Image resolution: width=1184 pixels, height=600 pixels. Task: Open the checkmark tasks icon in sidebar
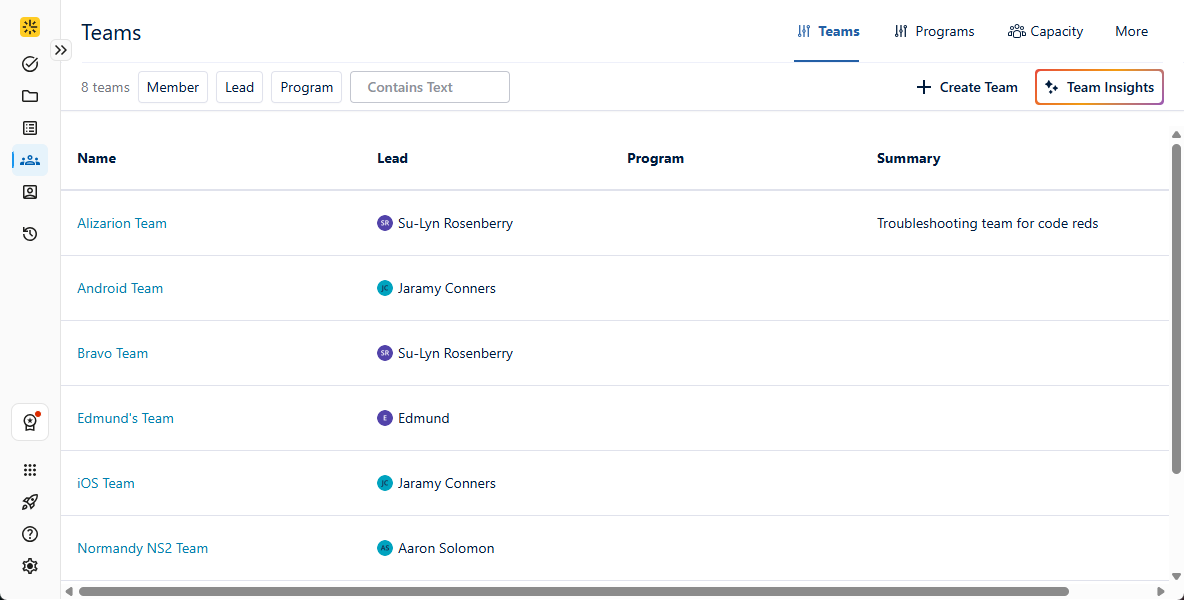[29, 64]
